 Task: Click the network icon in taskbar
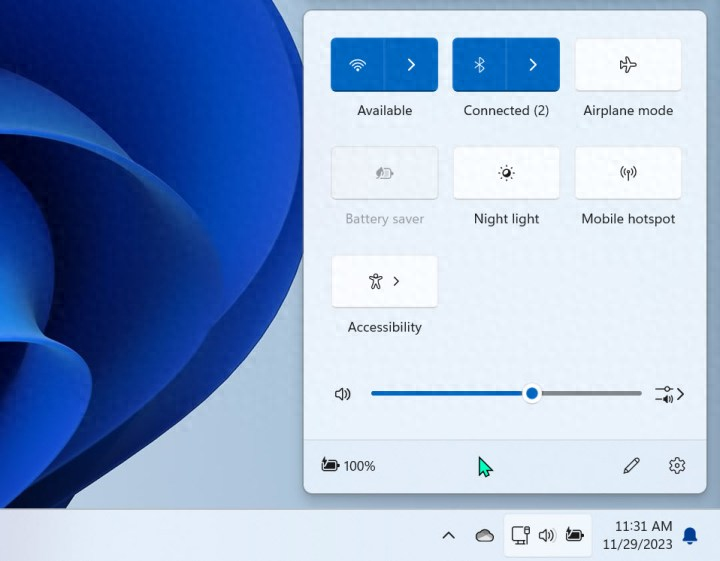click(x=520, y=535)
